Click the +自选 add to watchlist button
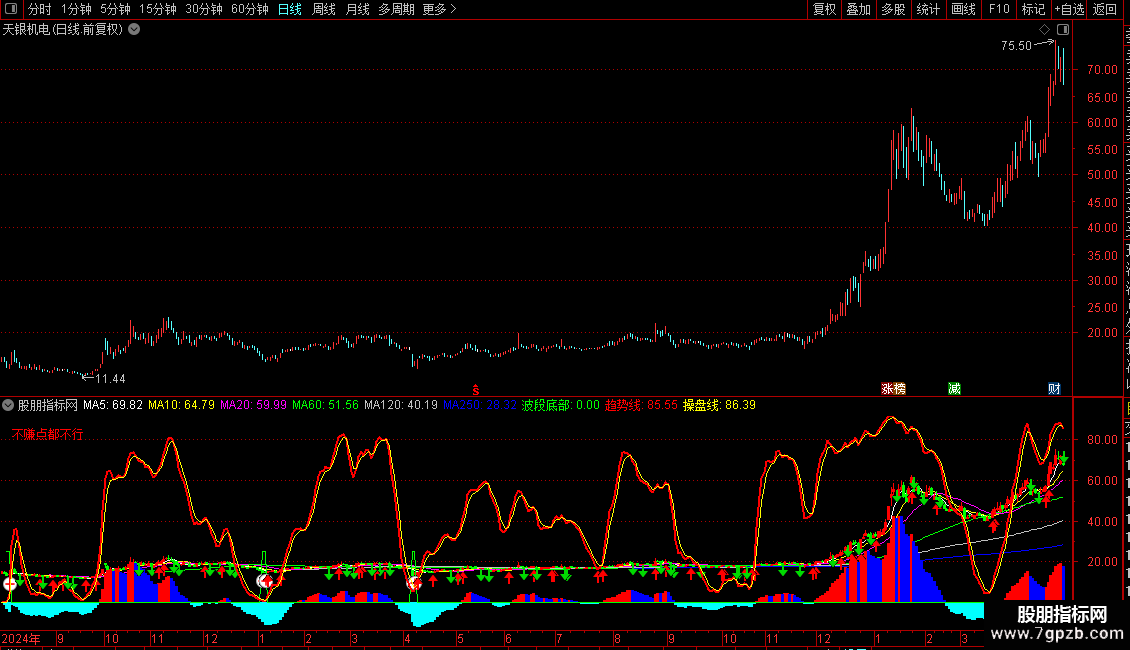The width and height of the screenshot is (1130, 650). point(1069,9)
